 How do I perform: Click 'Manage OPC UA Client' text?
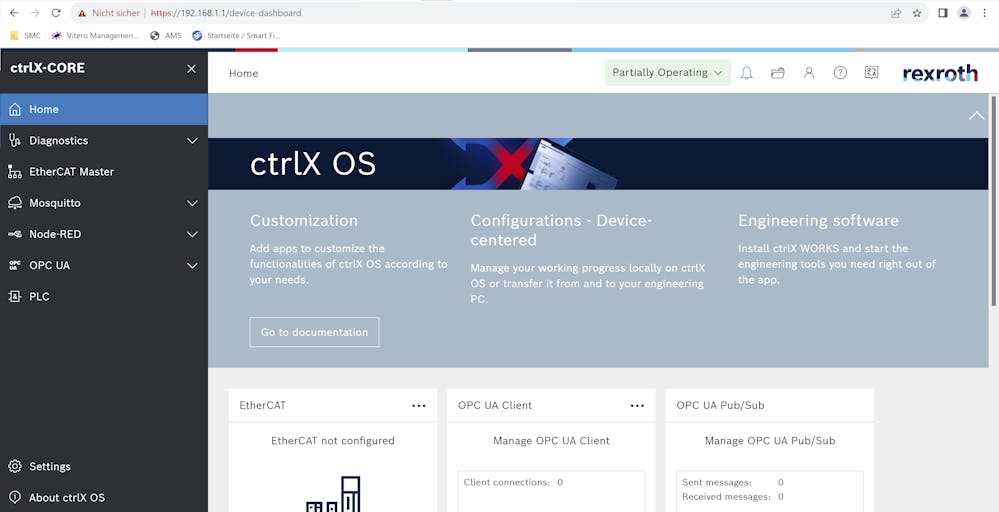point(551,441)
